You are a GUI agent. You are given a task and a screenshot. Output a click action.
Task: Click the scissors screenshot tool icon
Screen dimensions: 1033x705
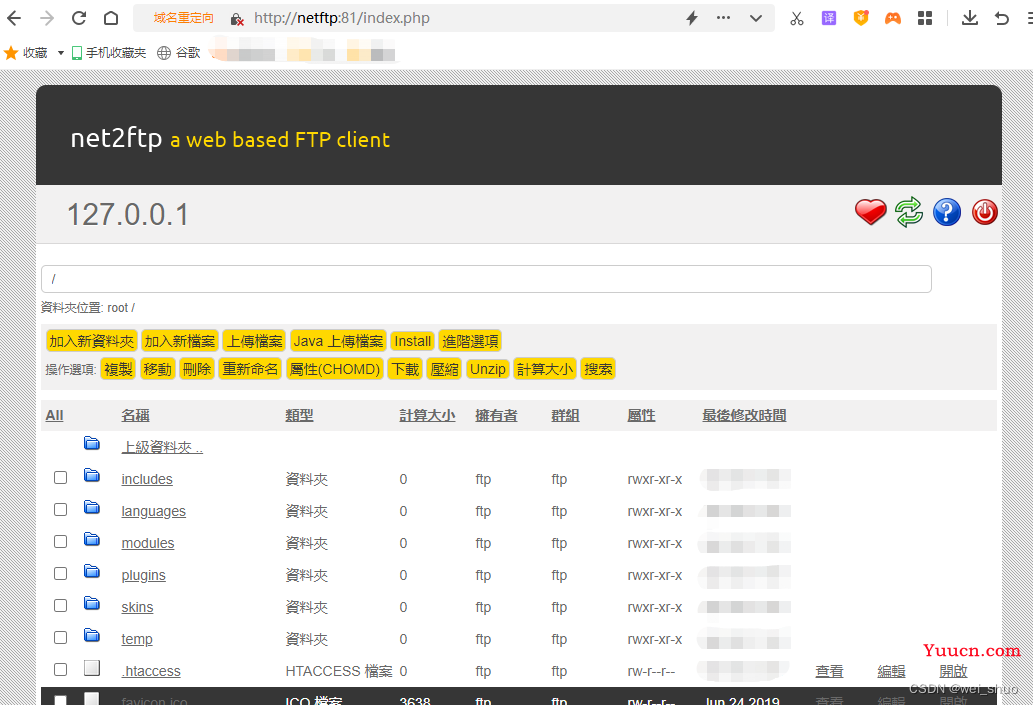coord(797,18)
